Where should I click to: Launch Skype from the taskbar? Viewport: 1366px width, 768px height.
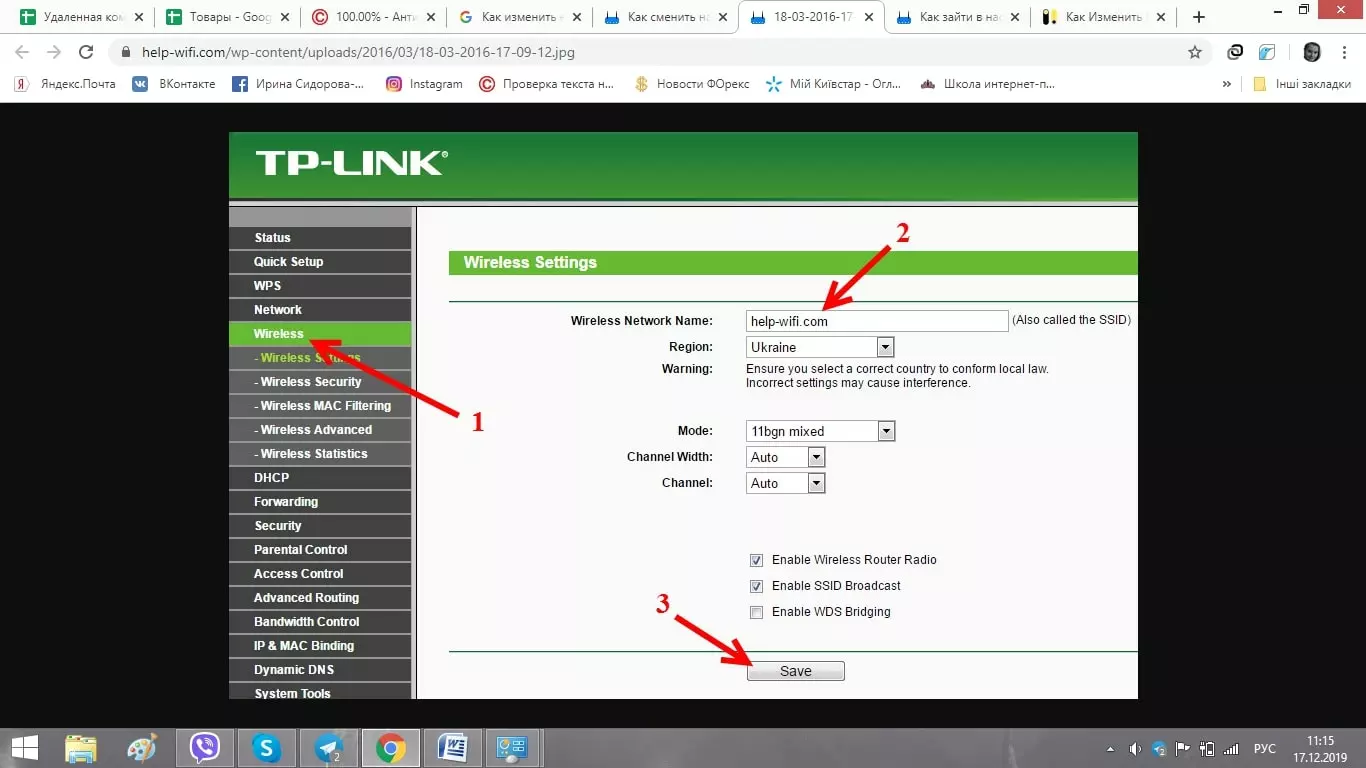pyautogui.click(x=267, y=747)
